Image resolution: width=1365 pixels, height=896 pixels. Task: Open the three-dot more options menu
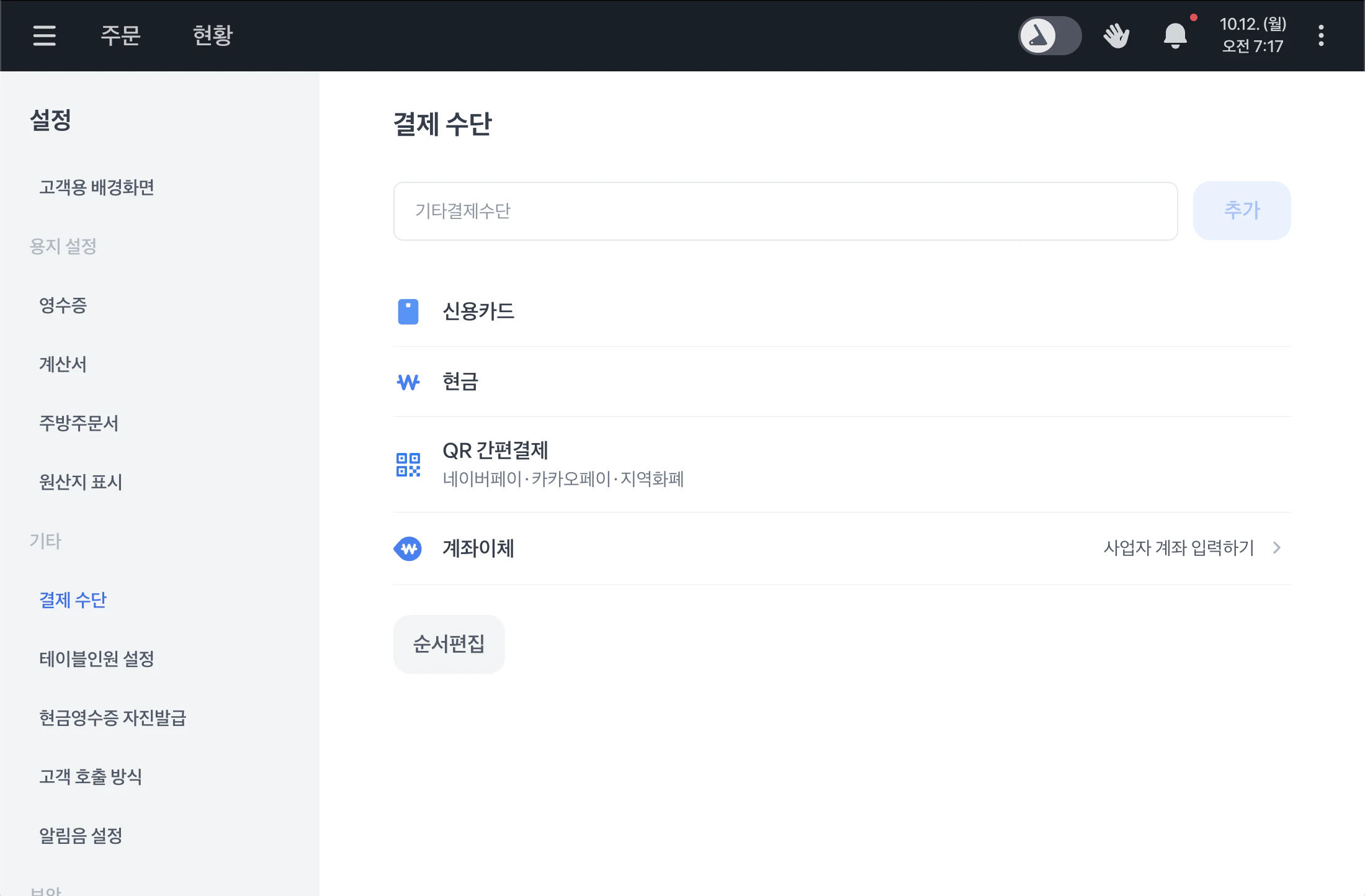(x=1321, y=35)
